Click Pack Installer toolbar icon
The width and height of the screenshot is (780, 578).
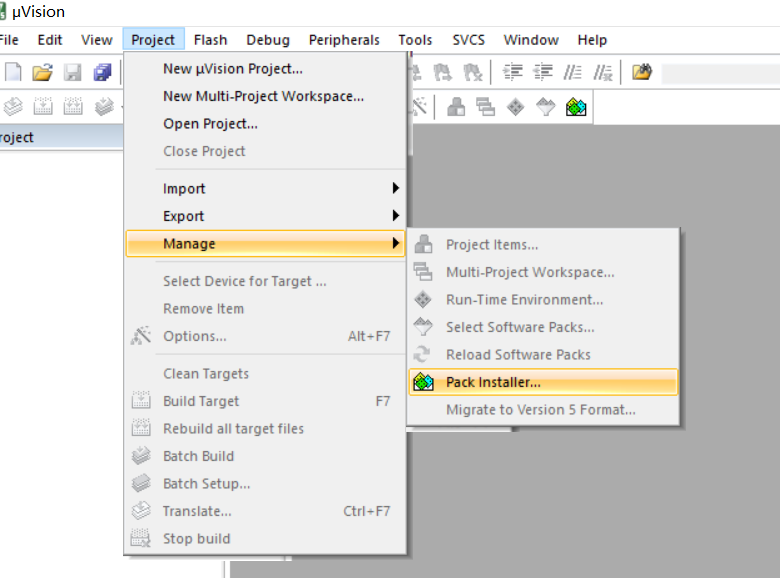[576, 106]
